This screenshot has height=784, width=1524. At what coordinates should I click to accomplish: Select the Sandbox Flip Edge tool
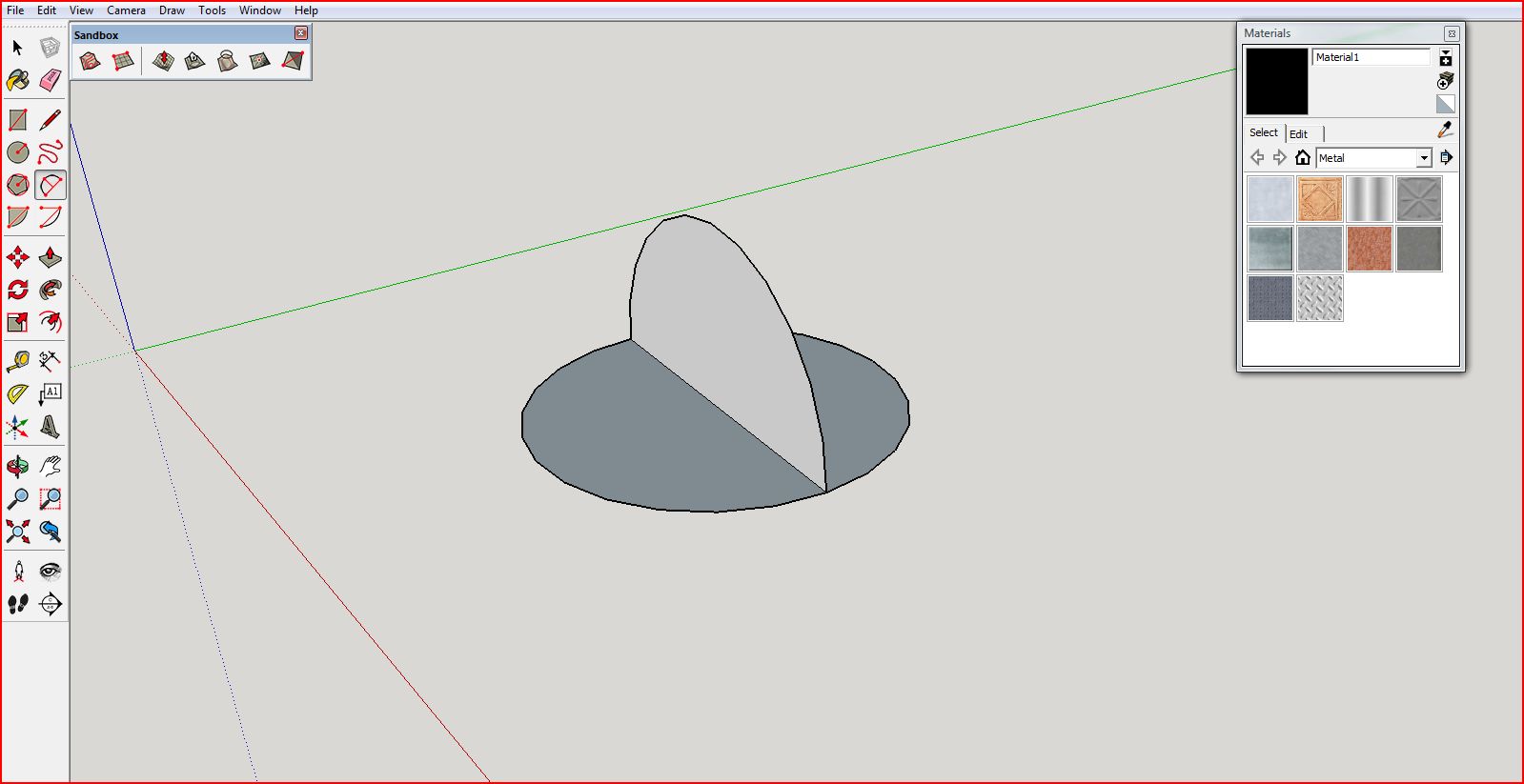coord(293,61)
